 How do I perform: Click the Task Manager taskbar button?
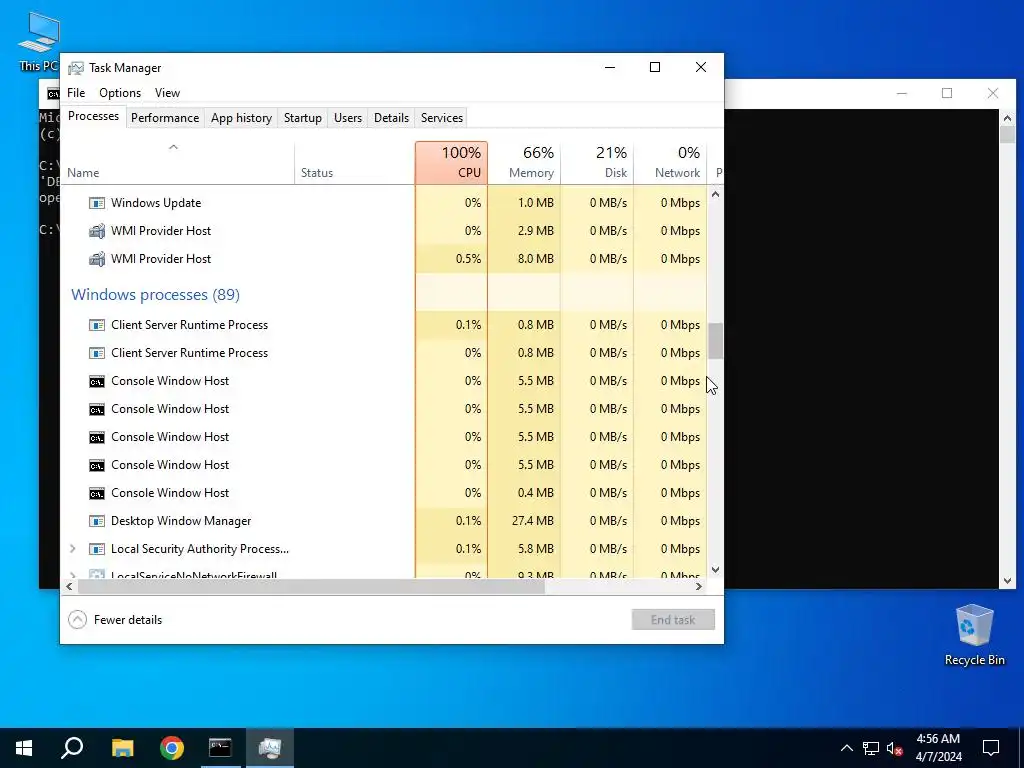click(x=270, y=748)
